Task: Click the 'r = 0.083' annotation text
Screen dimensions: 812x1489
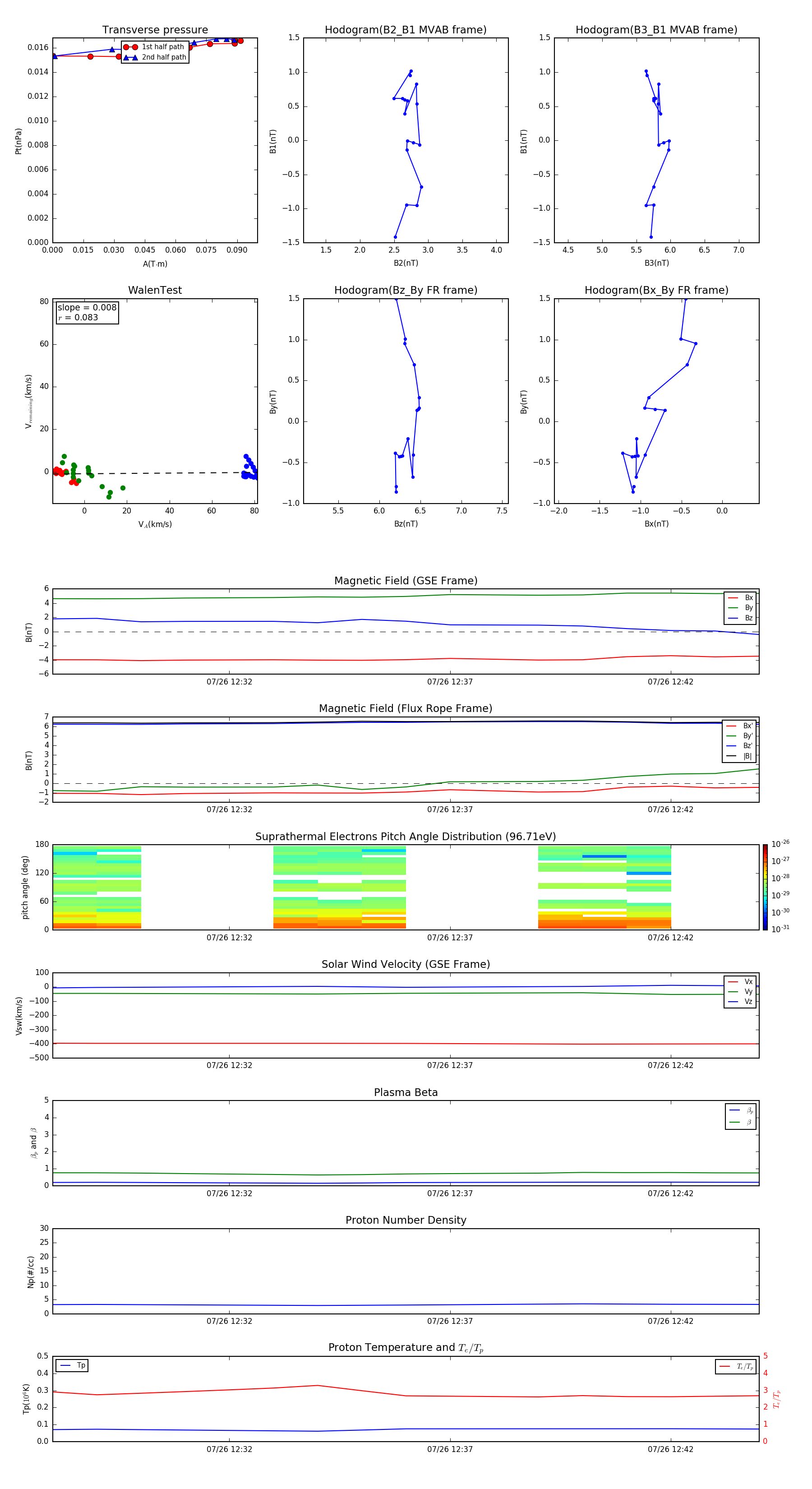Action: click(x=78, y=317)
